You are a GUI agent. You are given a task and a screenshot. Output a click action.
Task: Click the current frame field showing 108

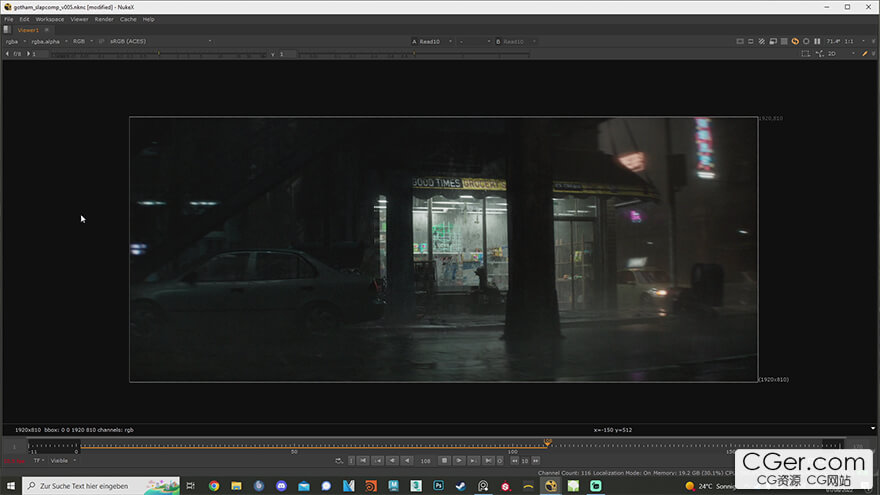[x=425, y=461]
